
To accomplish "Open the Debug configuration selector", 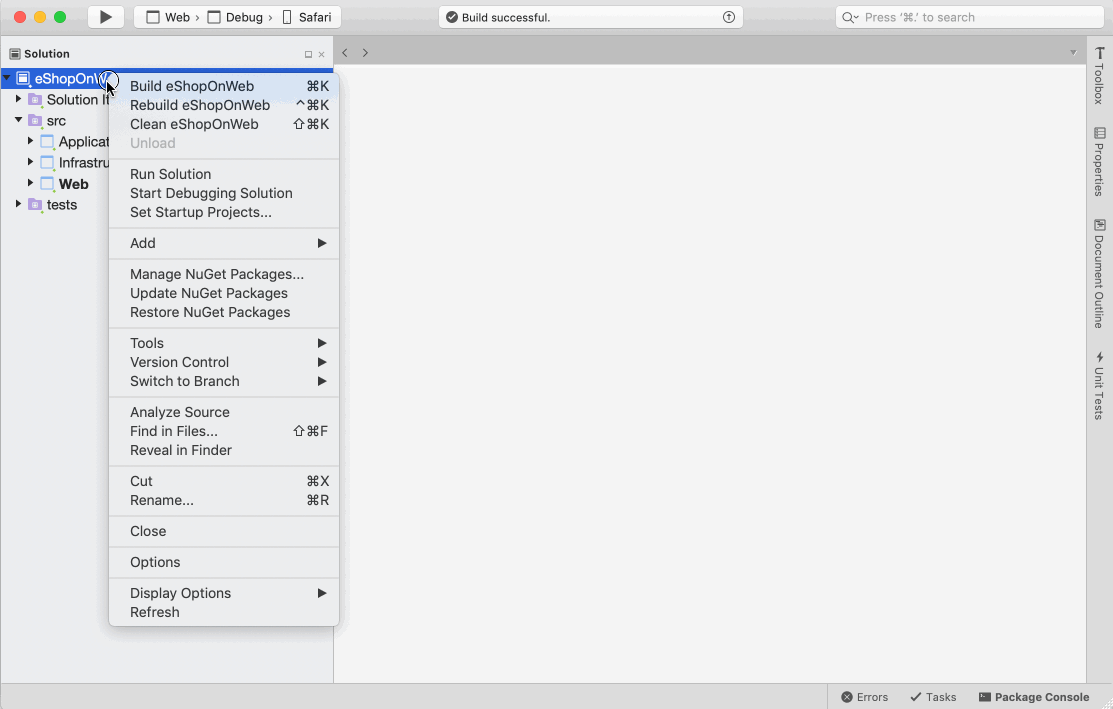I will tap(235, 17).
